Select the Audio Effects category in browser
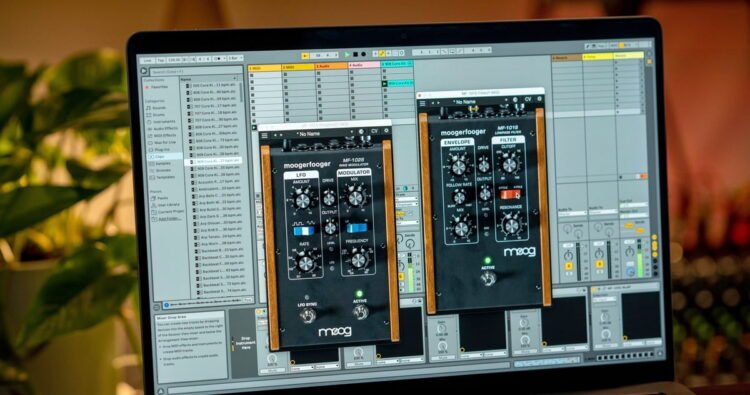 [x=164, y=128]
